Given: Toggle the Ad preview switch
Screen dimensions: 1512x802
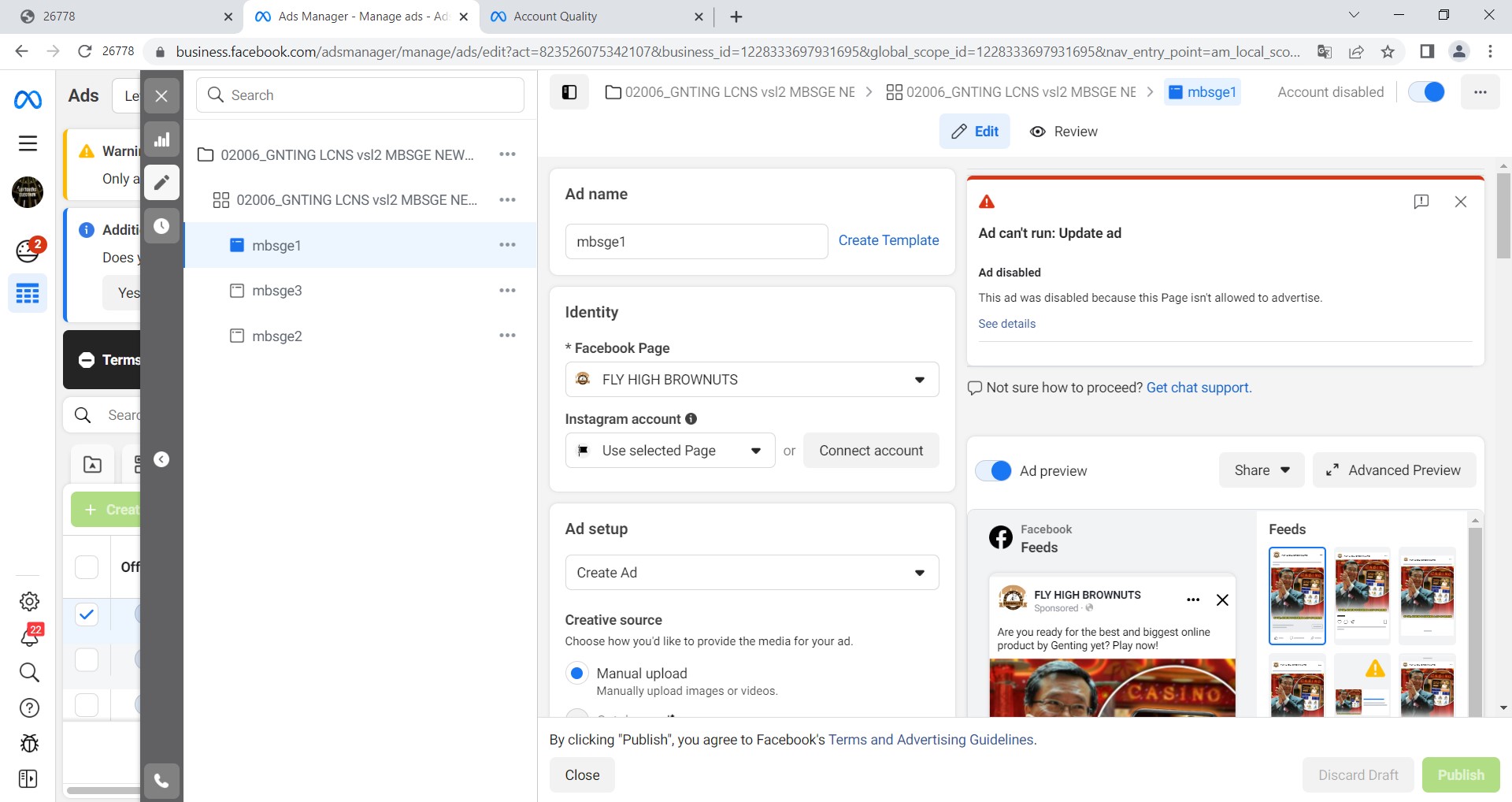Looking at the screenshot, I should (994, 470).
